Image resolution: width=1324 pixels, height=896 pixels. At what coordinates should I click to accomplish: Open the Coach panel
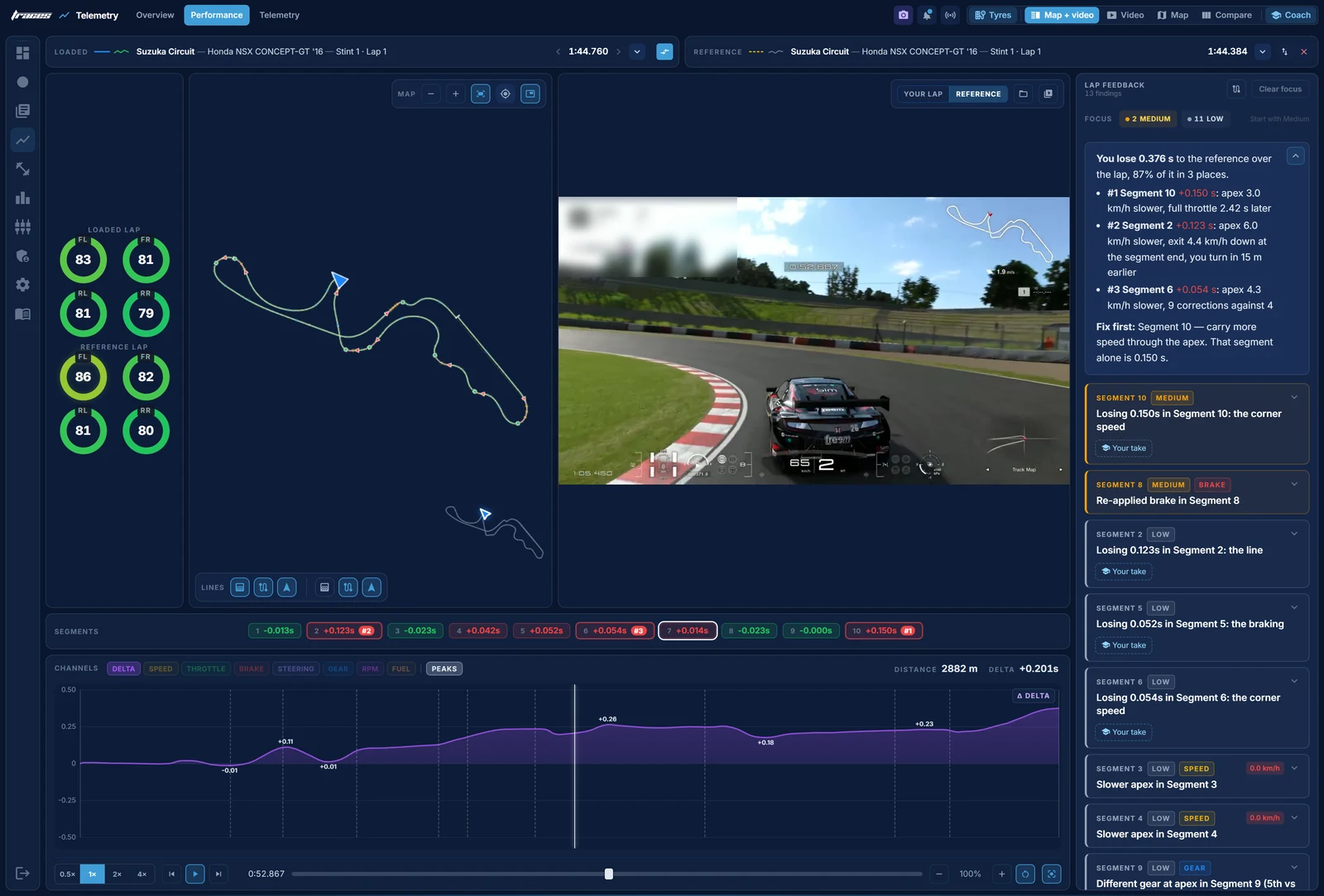click(1291, 15)
